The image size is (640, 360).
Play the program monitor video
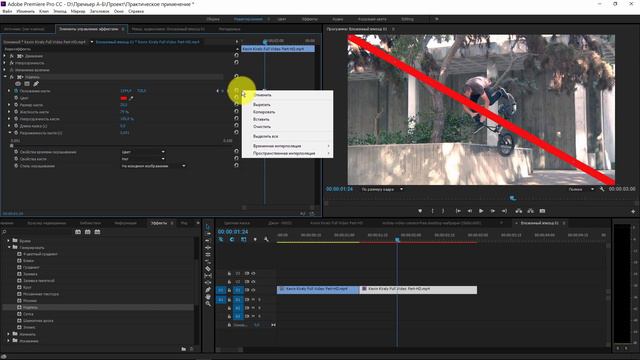pos(481,211)
